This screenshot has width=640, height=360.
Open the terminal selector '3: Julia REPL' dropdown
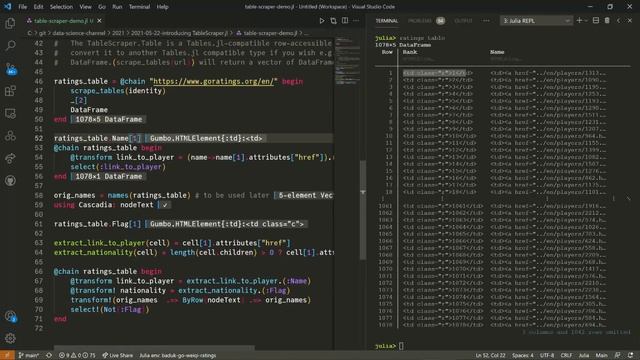pos(536,20)
